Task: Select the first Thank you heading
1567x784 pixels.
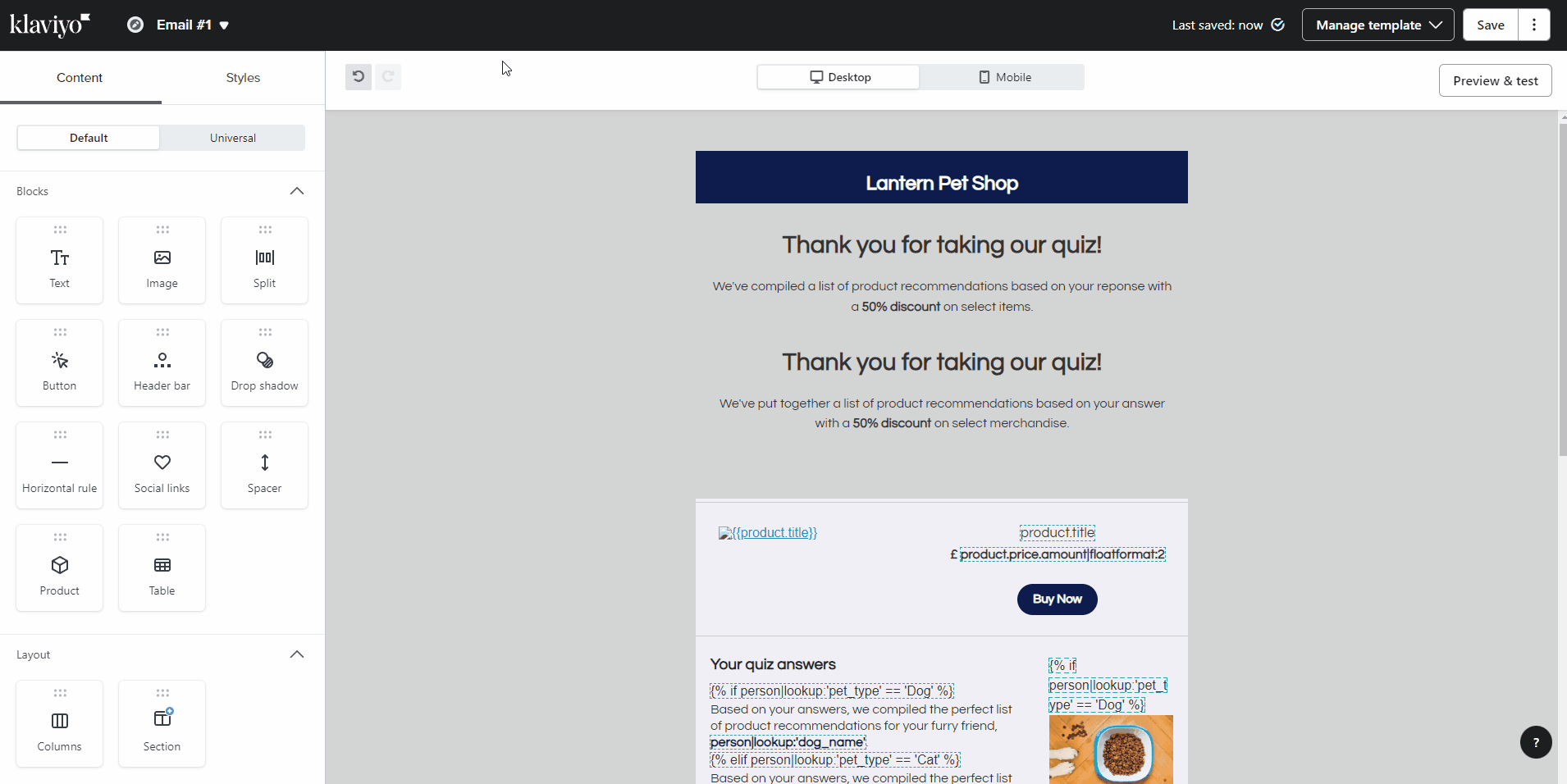Action: [942, 245]
